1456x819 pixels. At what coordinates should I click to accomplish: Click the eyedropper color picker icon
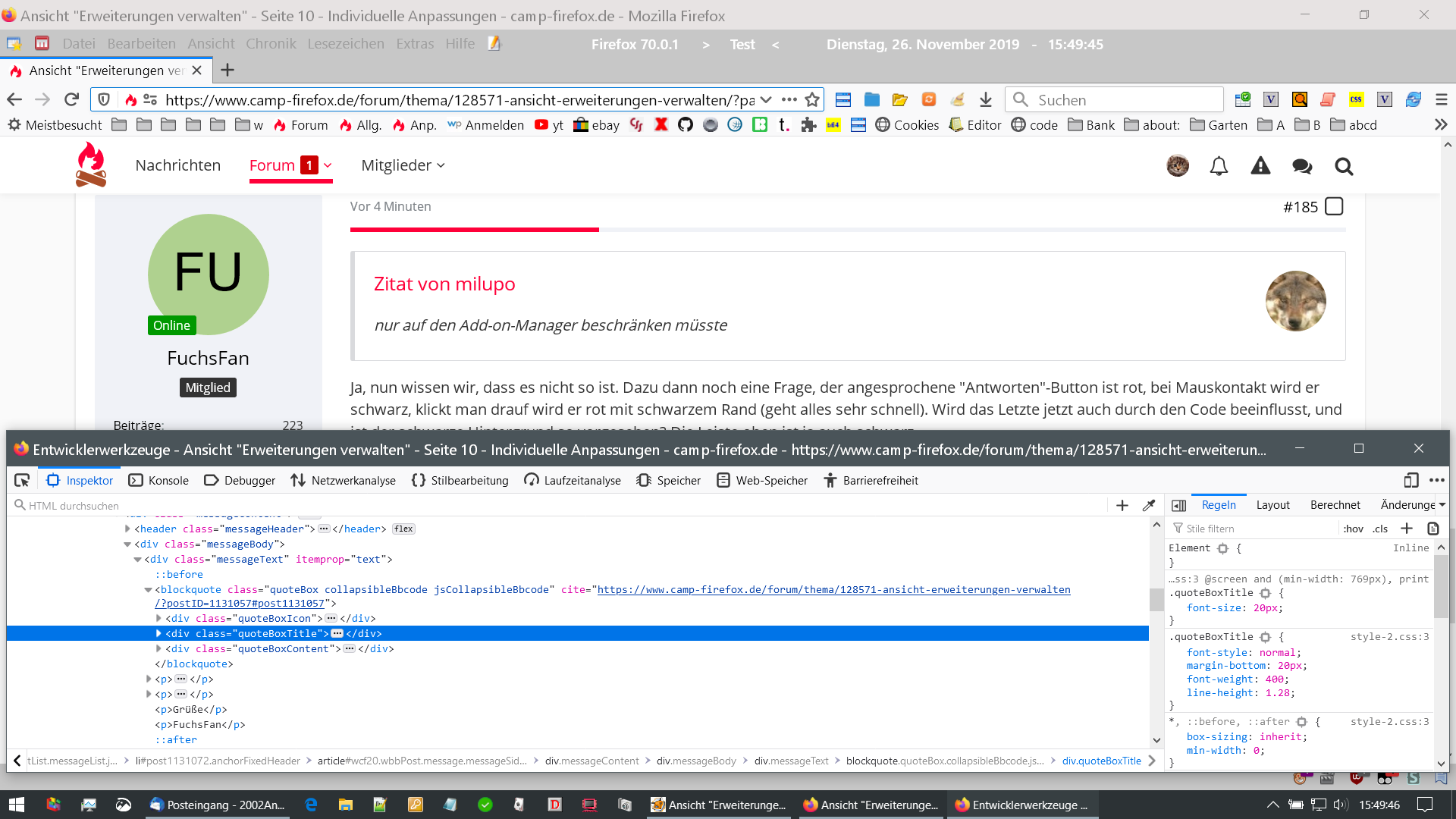[1149, 505]
